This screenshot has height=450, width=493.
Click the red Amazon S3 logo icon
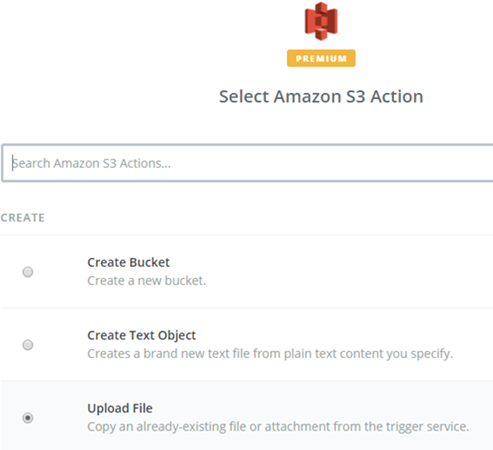[321, 21]
